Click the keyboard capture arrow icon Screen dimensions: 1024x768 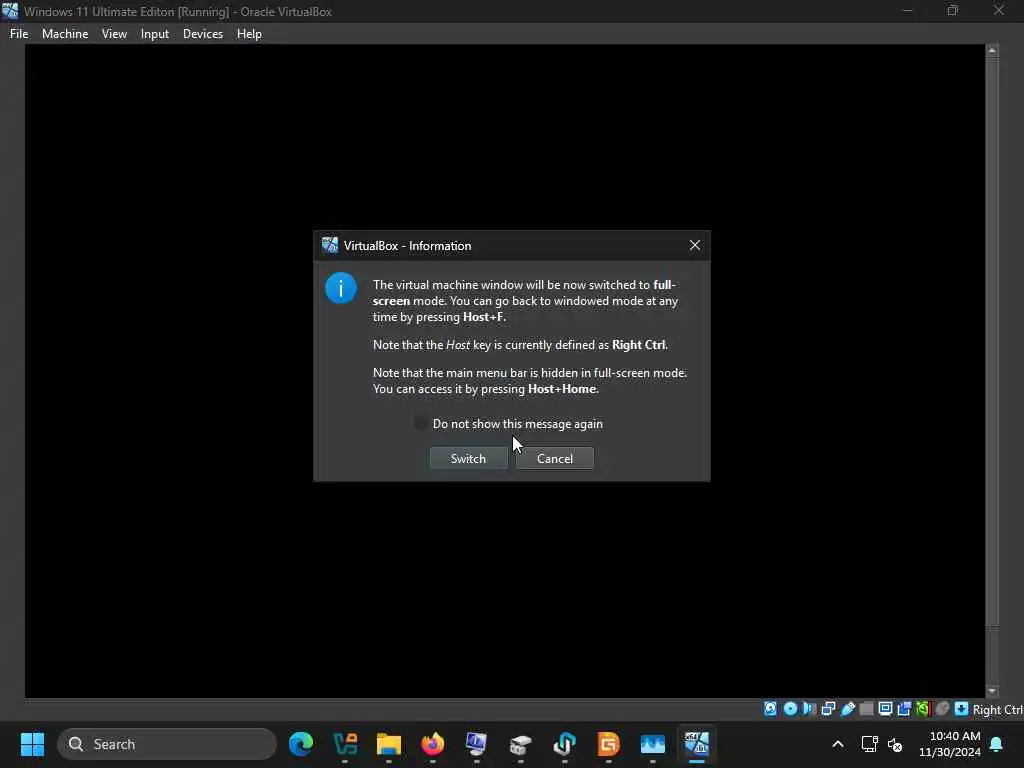[x=961, y=709]
